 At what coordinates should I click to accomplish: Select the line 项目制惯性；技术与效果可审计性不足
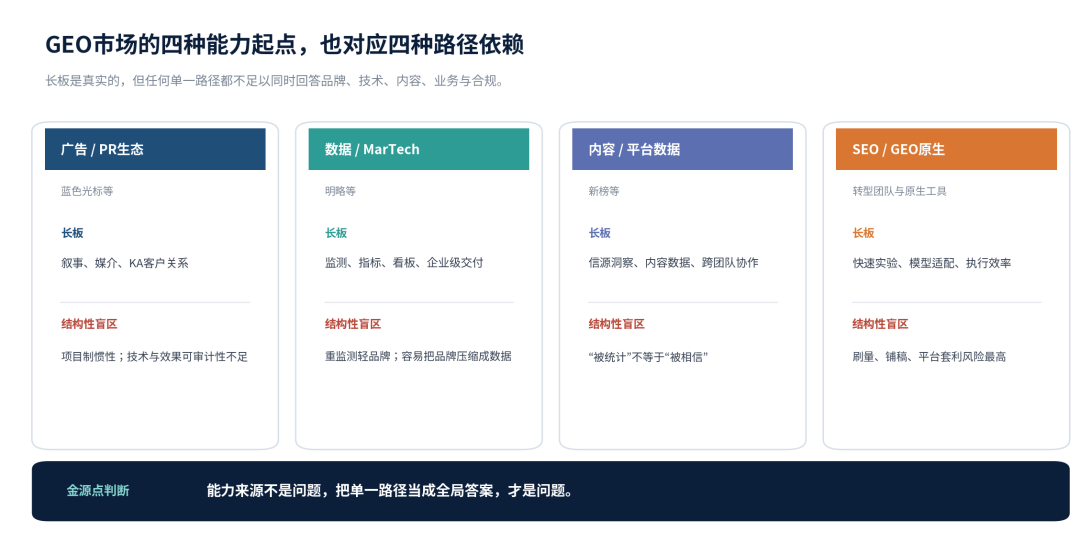[x=154, y=356]
